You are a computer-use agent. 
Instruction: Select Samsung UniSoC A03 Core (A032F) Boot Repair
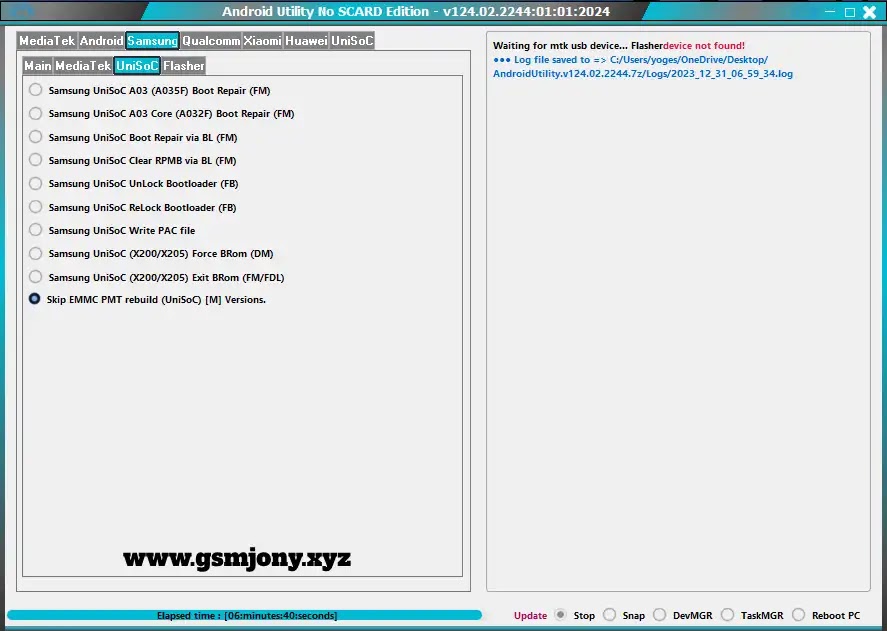(36, 113)
